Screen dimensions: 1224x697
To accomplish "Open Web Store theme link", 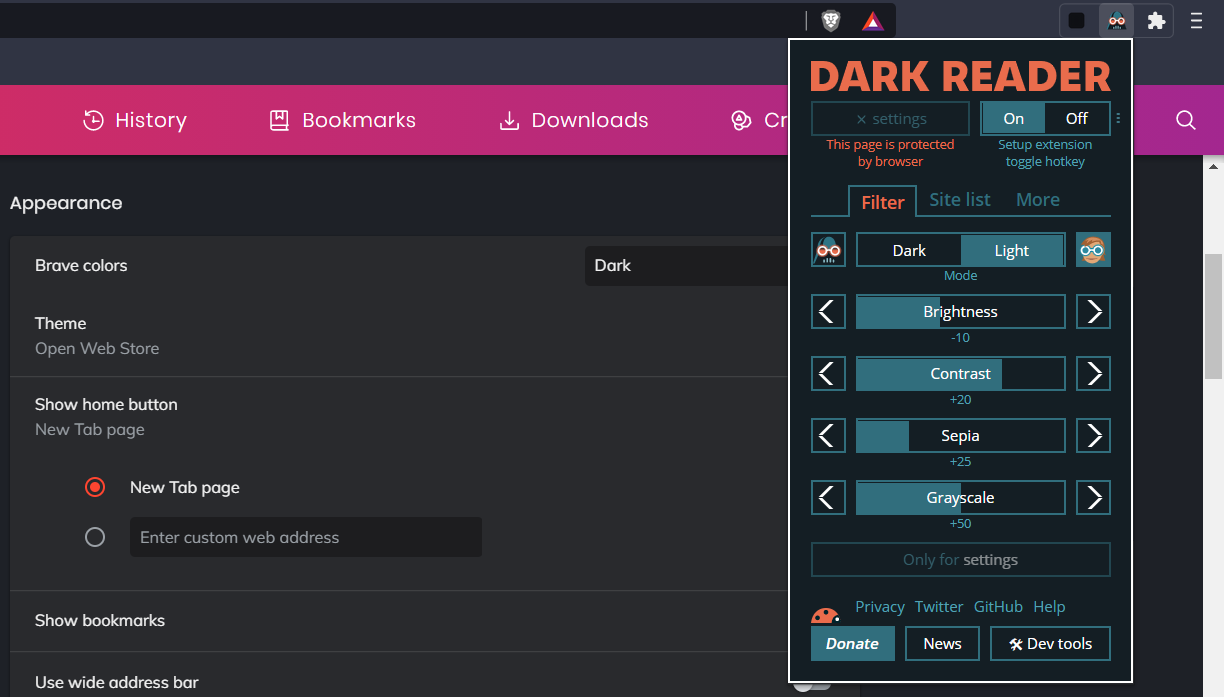I will pos(97,349).
